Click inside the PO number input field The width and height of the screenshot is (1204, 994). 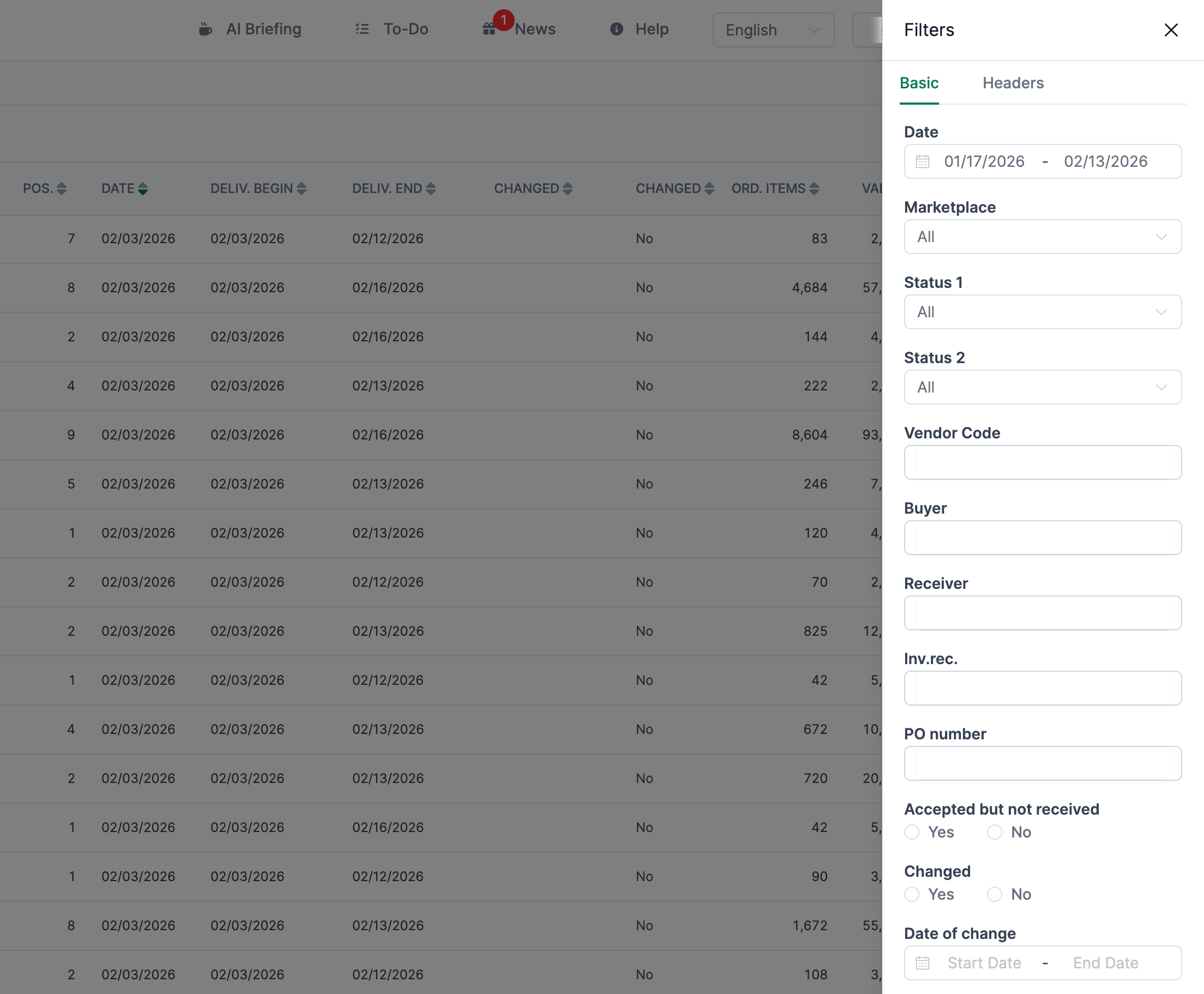(1042, 763)
